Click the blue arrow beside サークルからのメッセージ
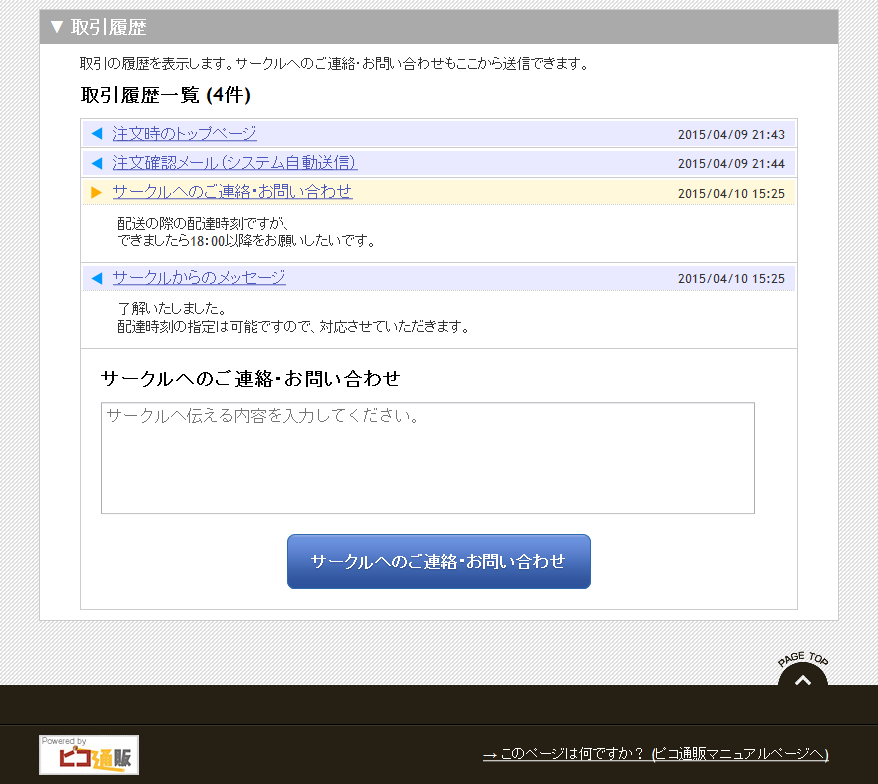Screen dimensions: 878x784 click(97, 278)
